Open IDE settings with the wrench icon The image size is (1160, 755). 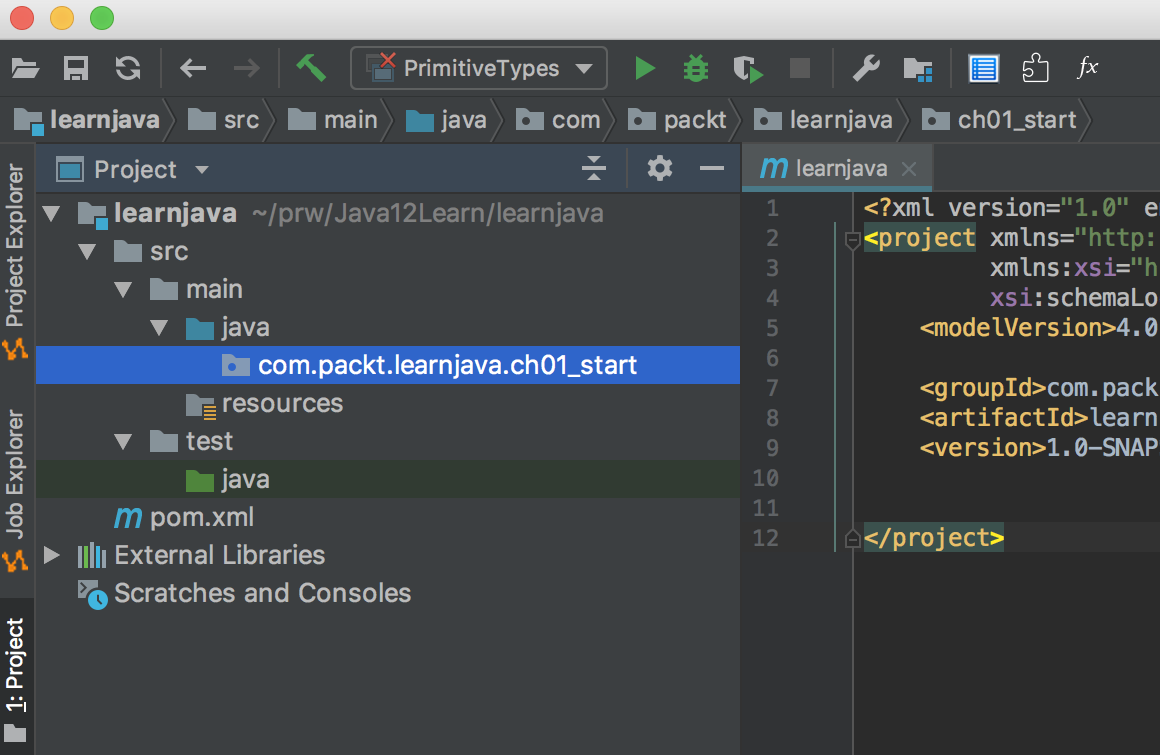(866, 68)
